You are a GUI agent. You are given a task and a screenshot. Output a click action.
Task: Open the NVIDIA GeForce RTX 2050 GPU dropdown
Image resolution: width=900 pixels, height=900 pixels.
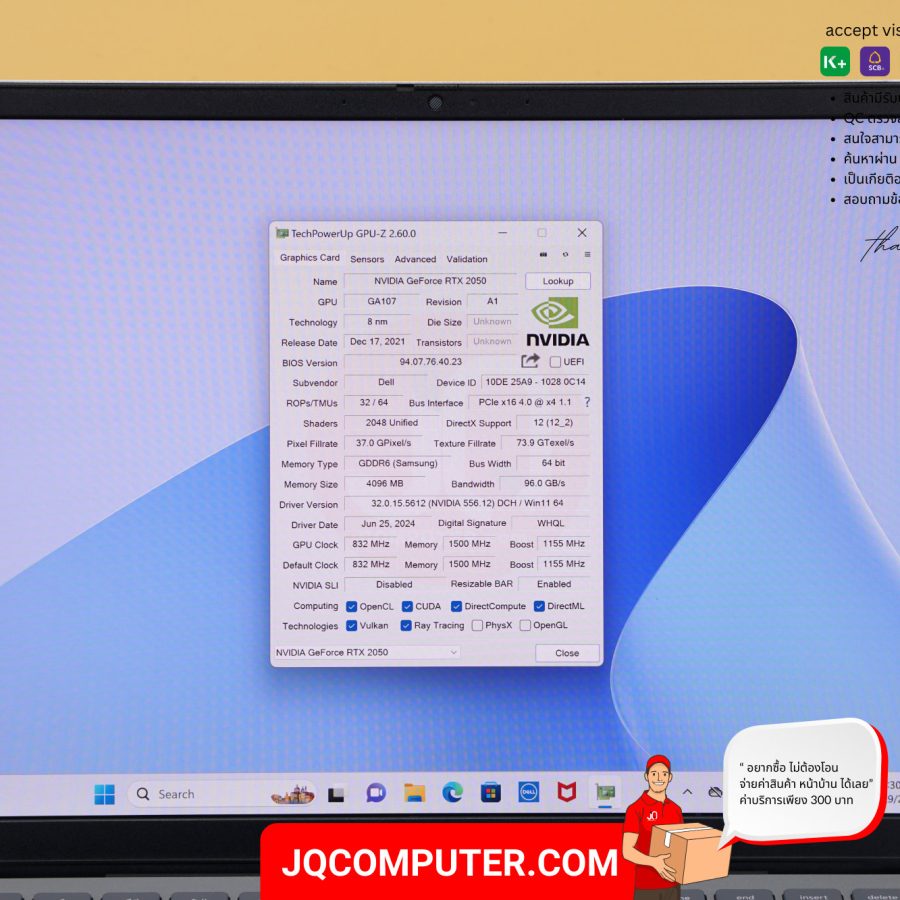pos(366,653)
